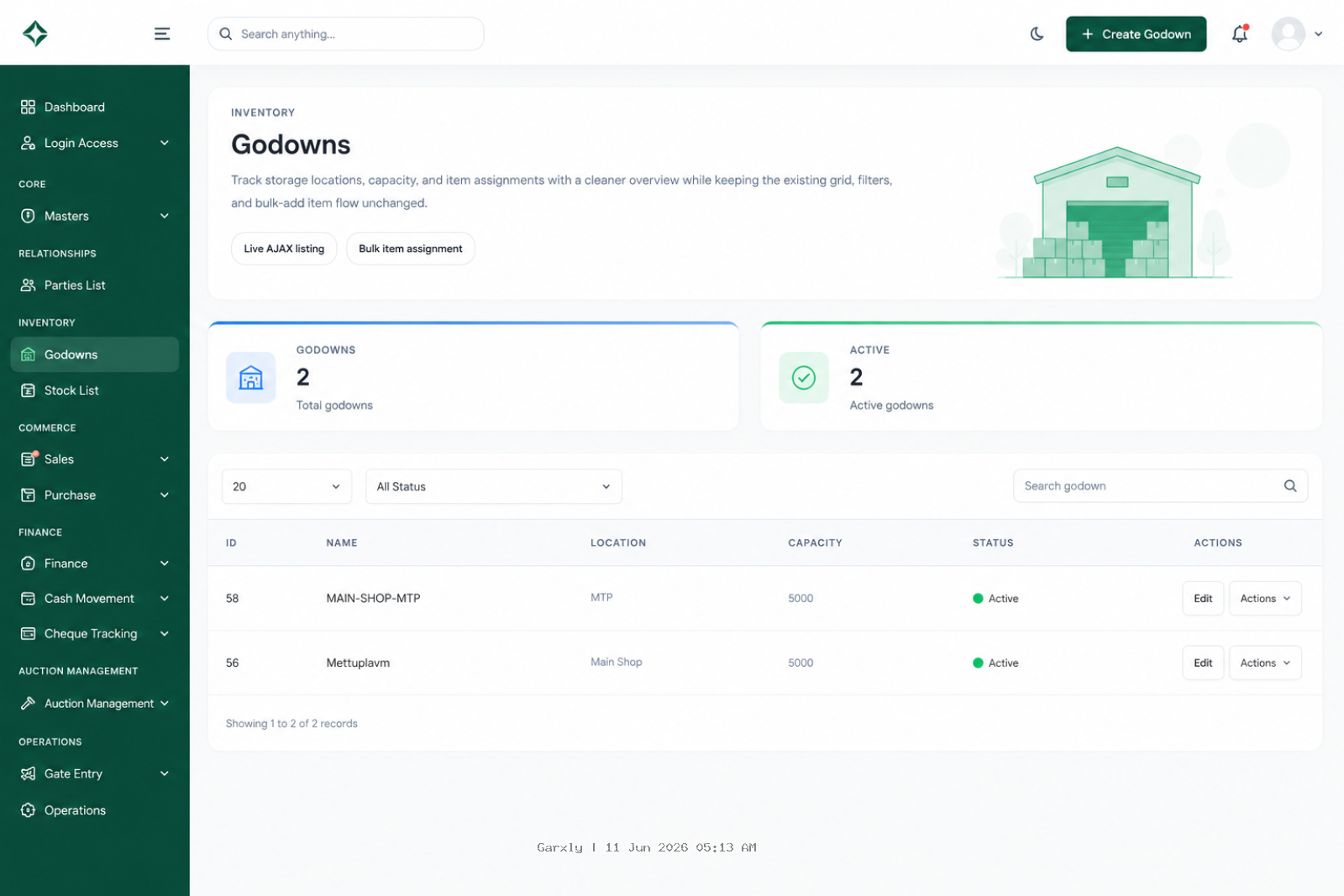This screenshot has height=896, width=1344.
Task: Click the Live AJAX listing pill
Action: [x=284, y=249]
